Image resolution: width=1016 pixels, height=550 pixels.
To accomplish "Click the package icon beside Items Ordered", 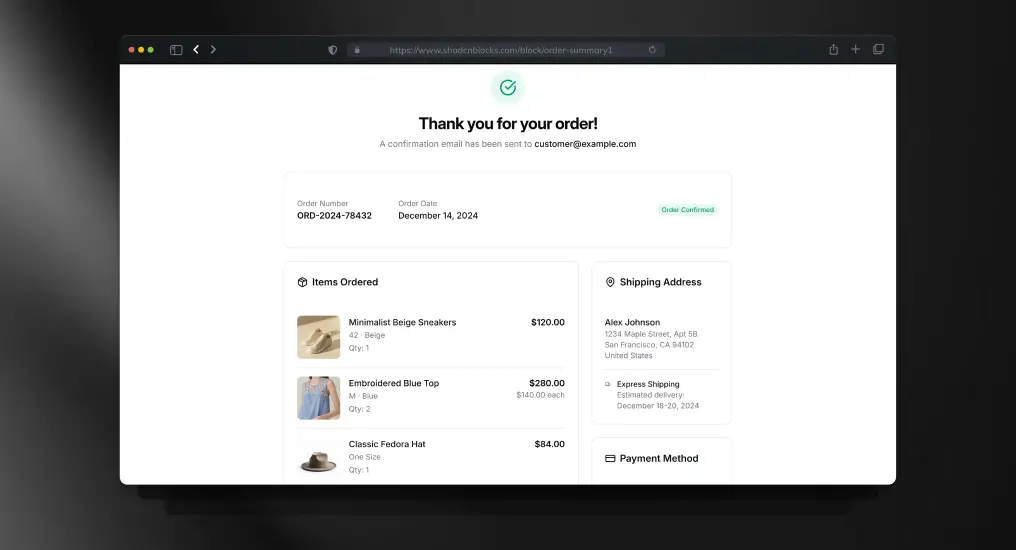I will 302,282.
